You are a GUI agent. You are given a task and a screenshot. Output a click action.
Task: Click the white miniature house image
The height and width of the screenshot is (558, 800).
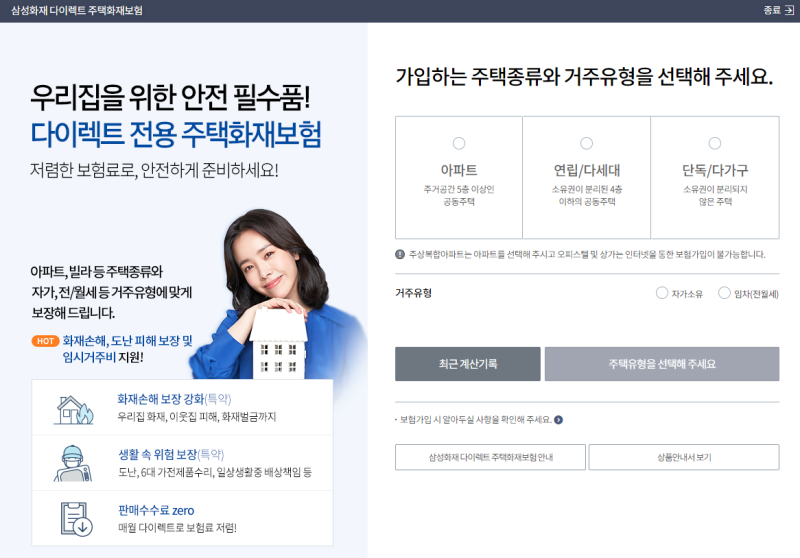(x=279, y=344)
